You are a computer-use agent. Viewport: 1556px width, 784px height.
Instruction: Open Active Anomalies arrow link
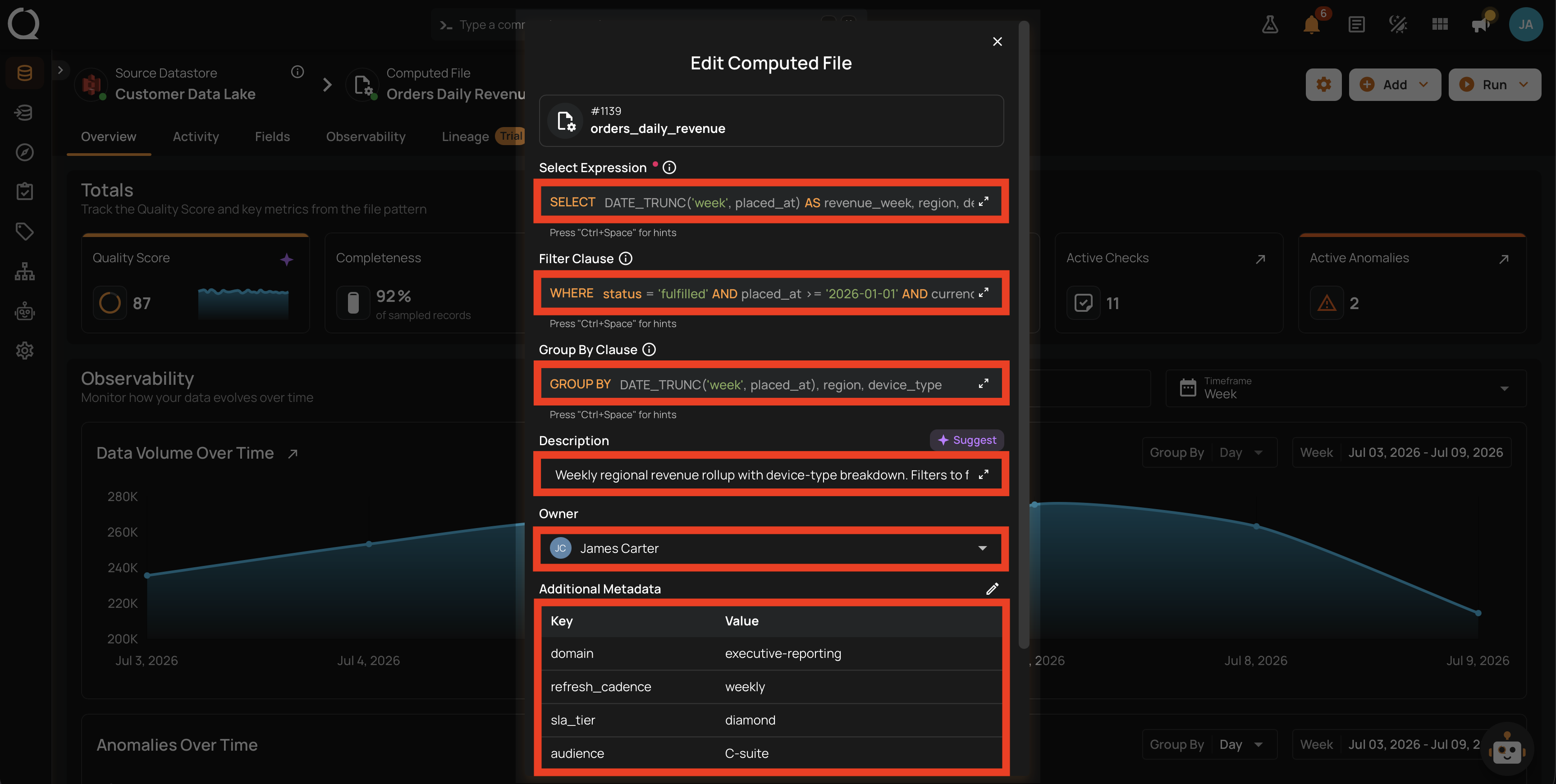coord(1503,259)
